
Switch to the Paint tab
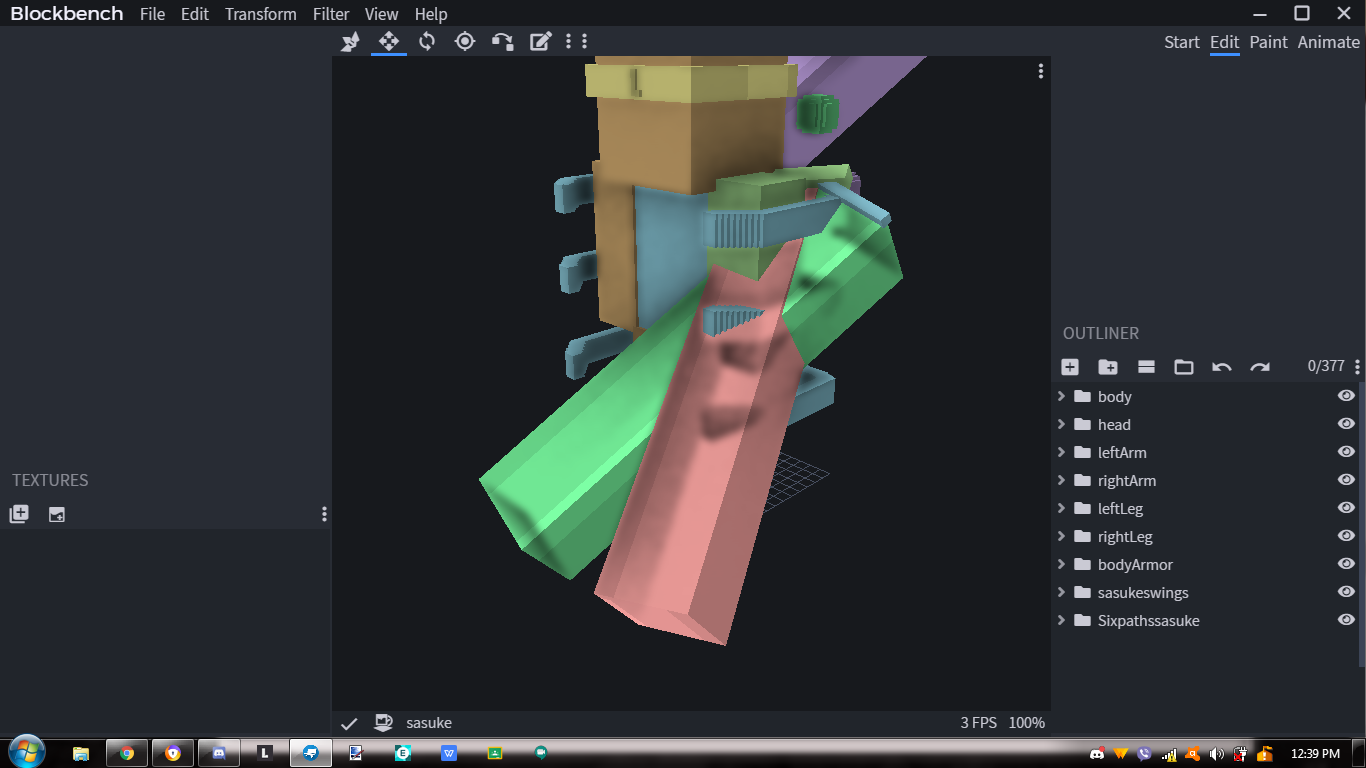click(x=1268, y=42)
